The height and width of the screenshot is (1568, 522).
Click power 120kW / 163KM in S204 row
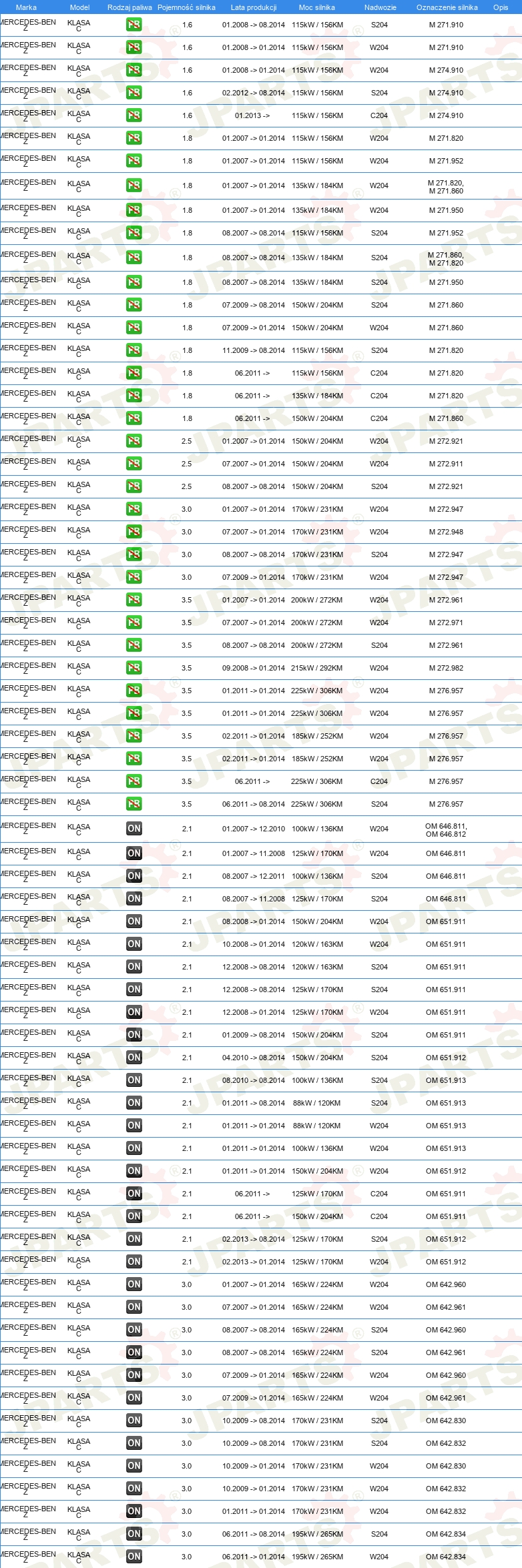pos(317,967)
